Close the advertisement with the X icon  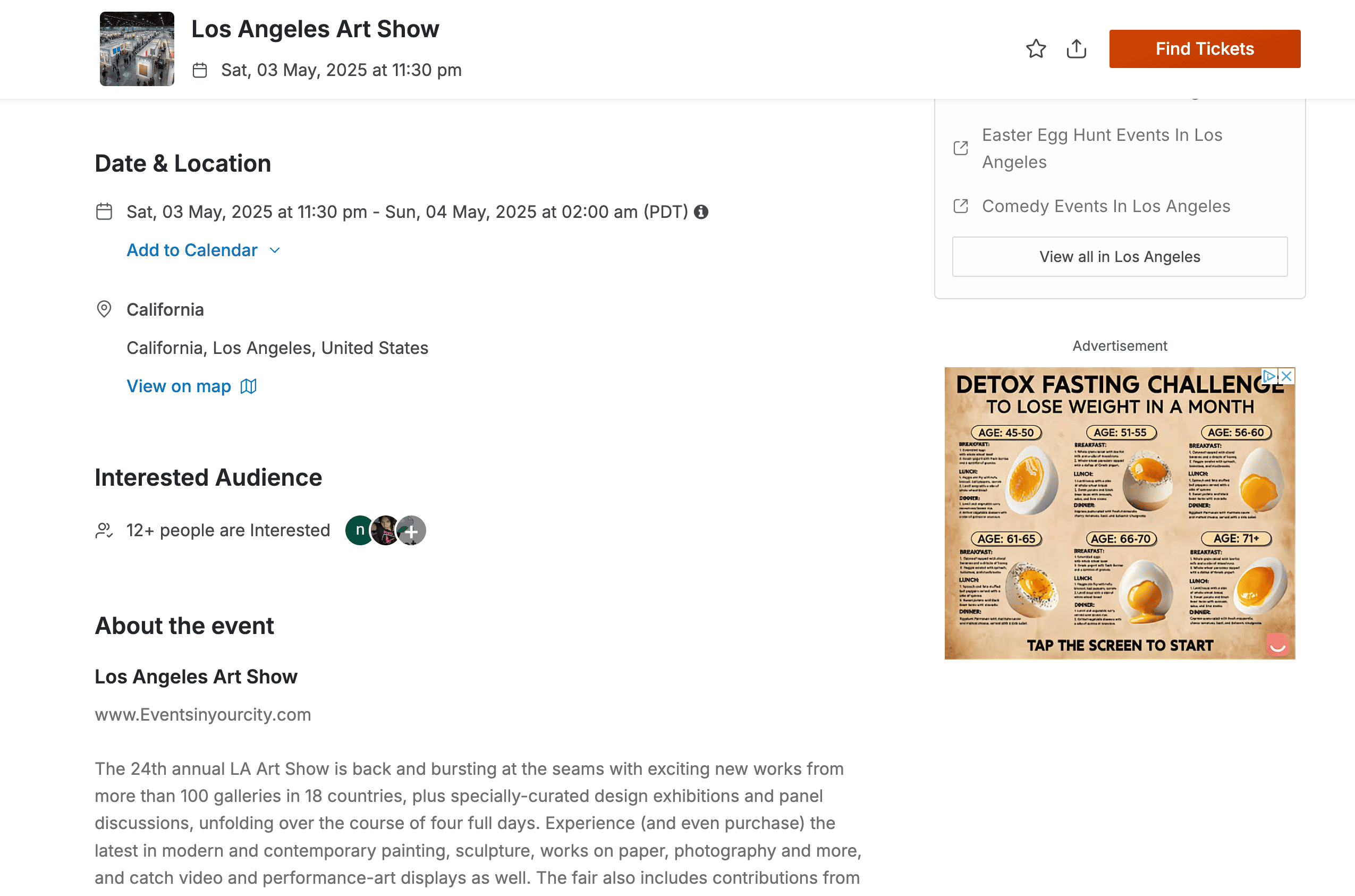point(1286,376)
